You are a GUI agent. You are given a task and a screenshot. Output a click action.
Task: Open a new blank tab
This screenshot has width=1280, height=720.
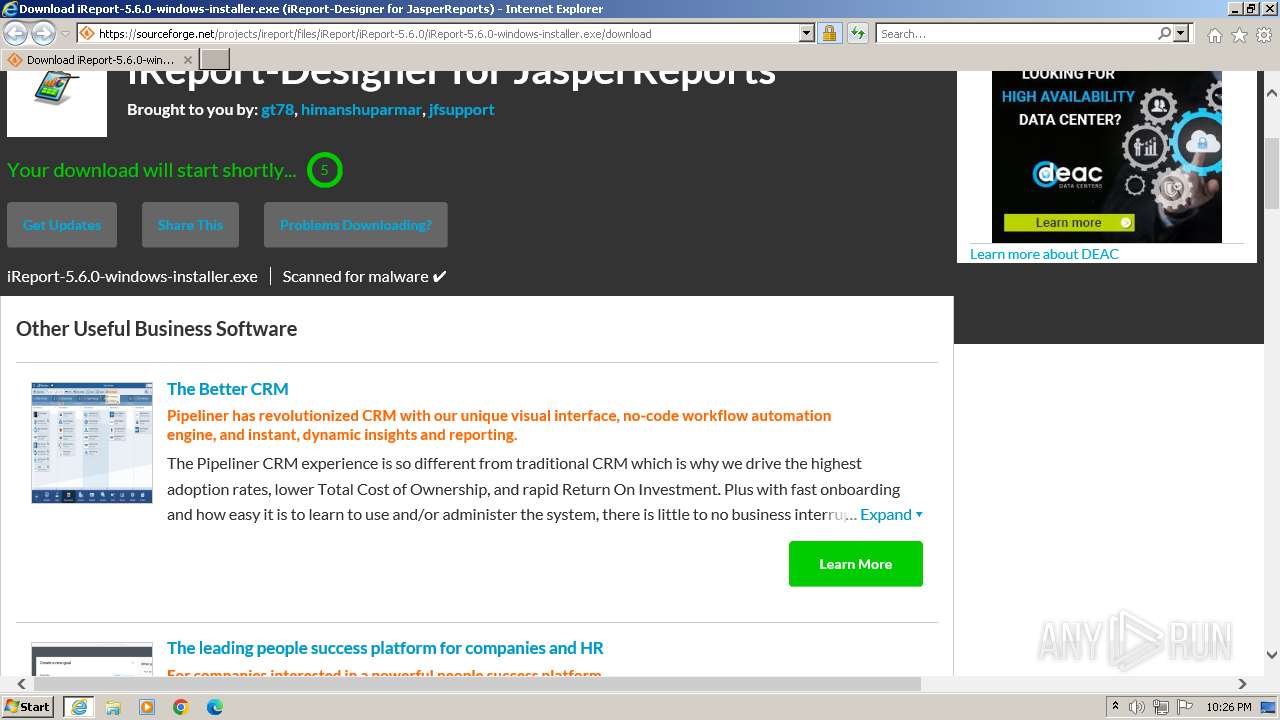215,59
